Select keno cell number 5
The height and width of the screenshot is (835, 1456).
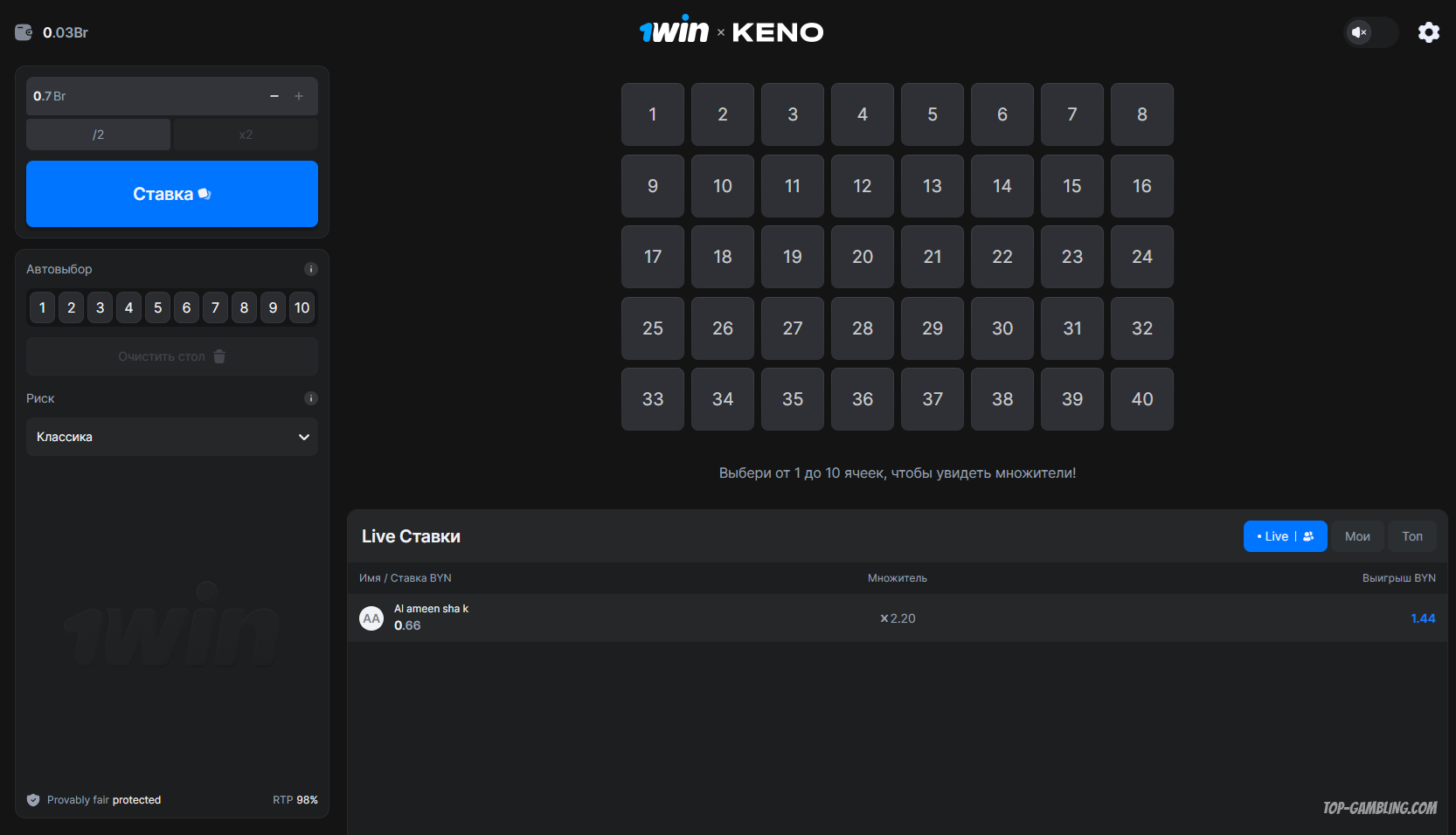(x=933, y=114)
